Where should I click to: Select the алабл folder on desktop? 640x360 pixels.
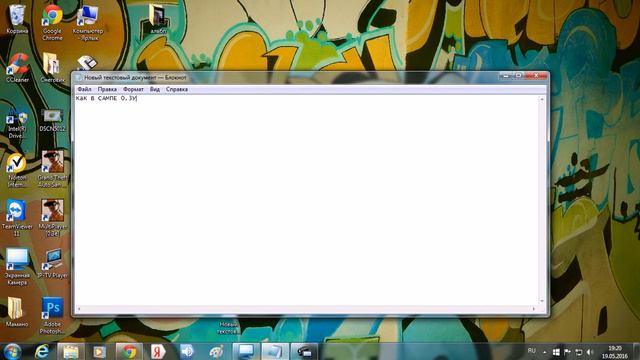point(158,20)
